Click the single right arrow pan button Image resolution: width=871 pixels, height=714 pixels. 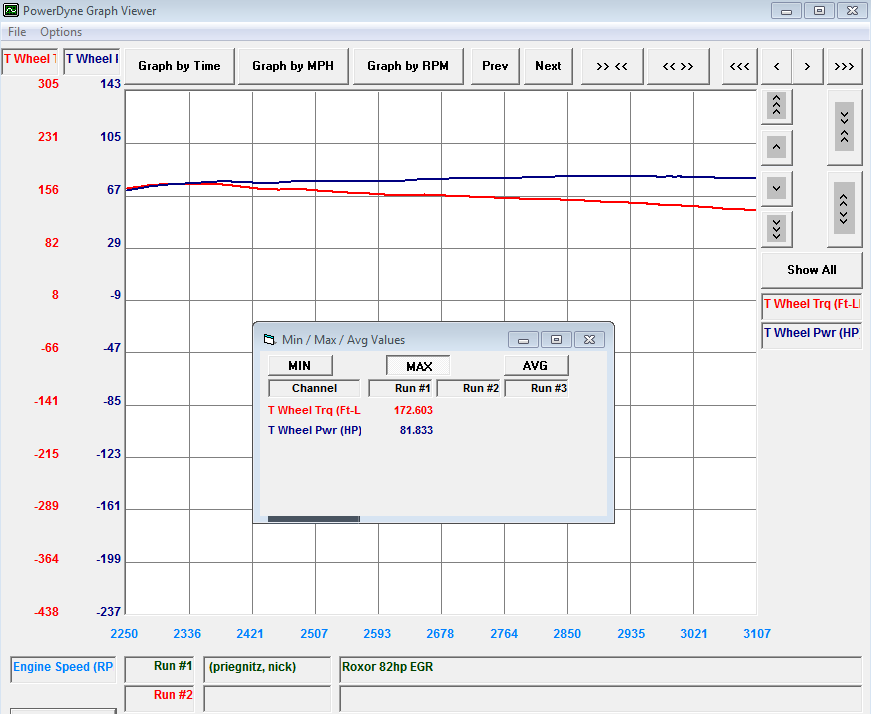click(808, 66)
